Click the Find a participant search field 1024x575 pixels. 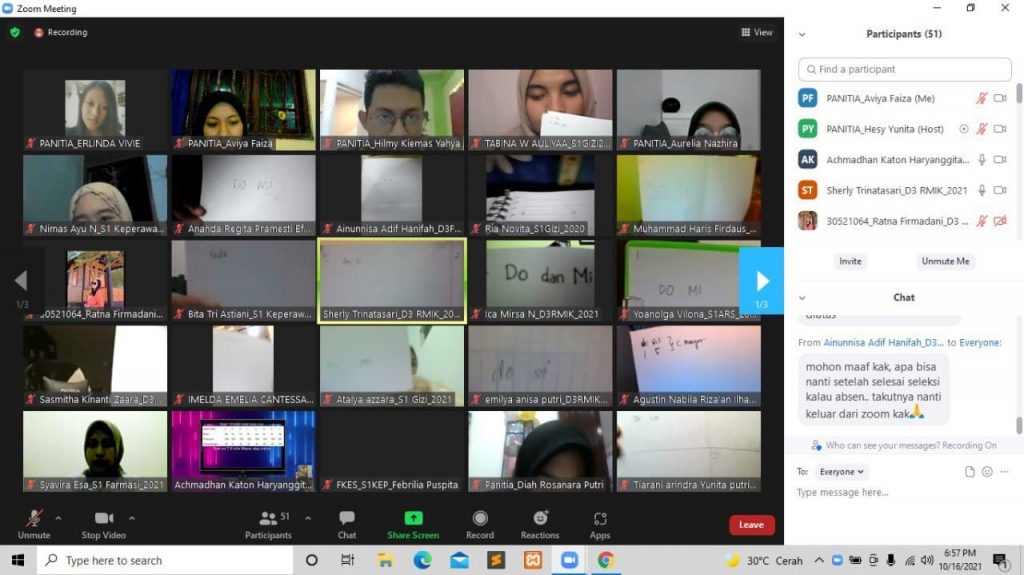point(905,69)
